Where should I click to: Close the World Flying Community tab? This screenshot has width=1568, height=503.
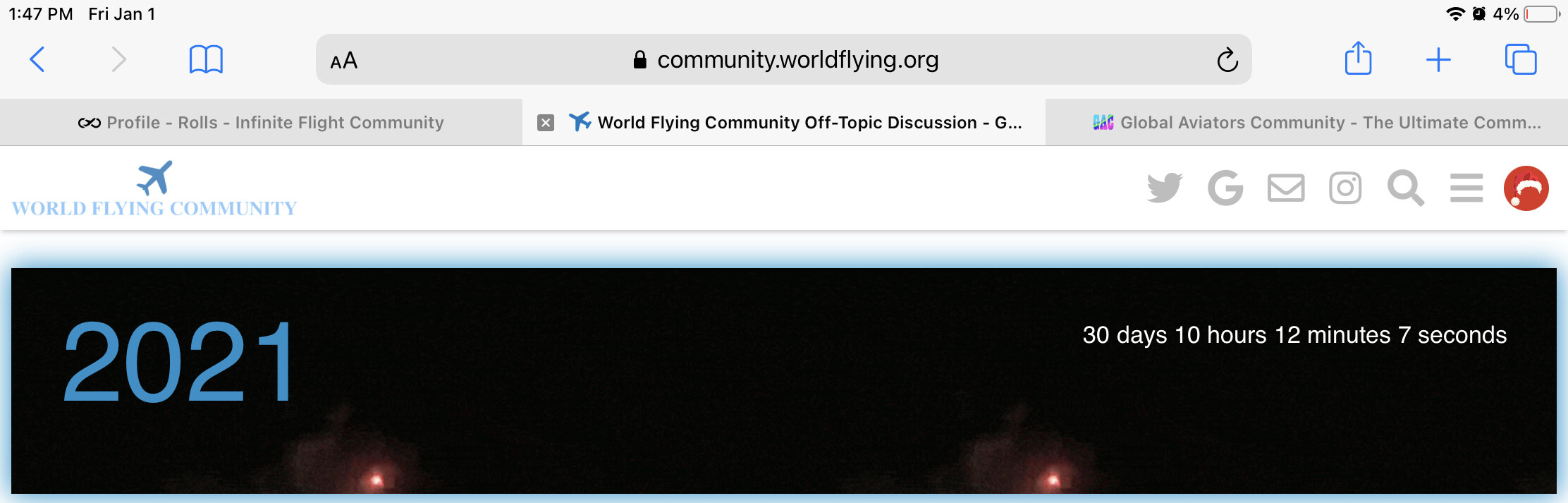(x=545, y=123)
